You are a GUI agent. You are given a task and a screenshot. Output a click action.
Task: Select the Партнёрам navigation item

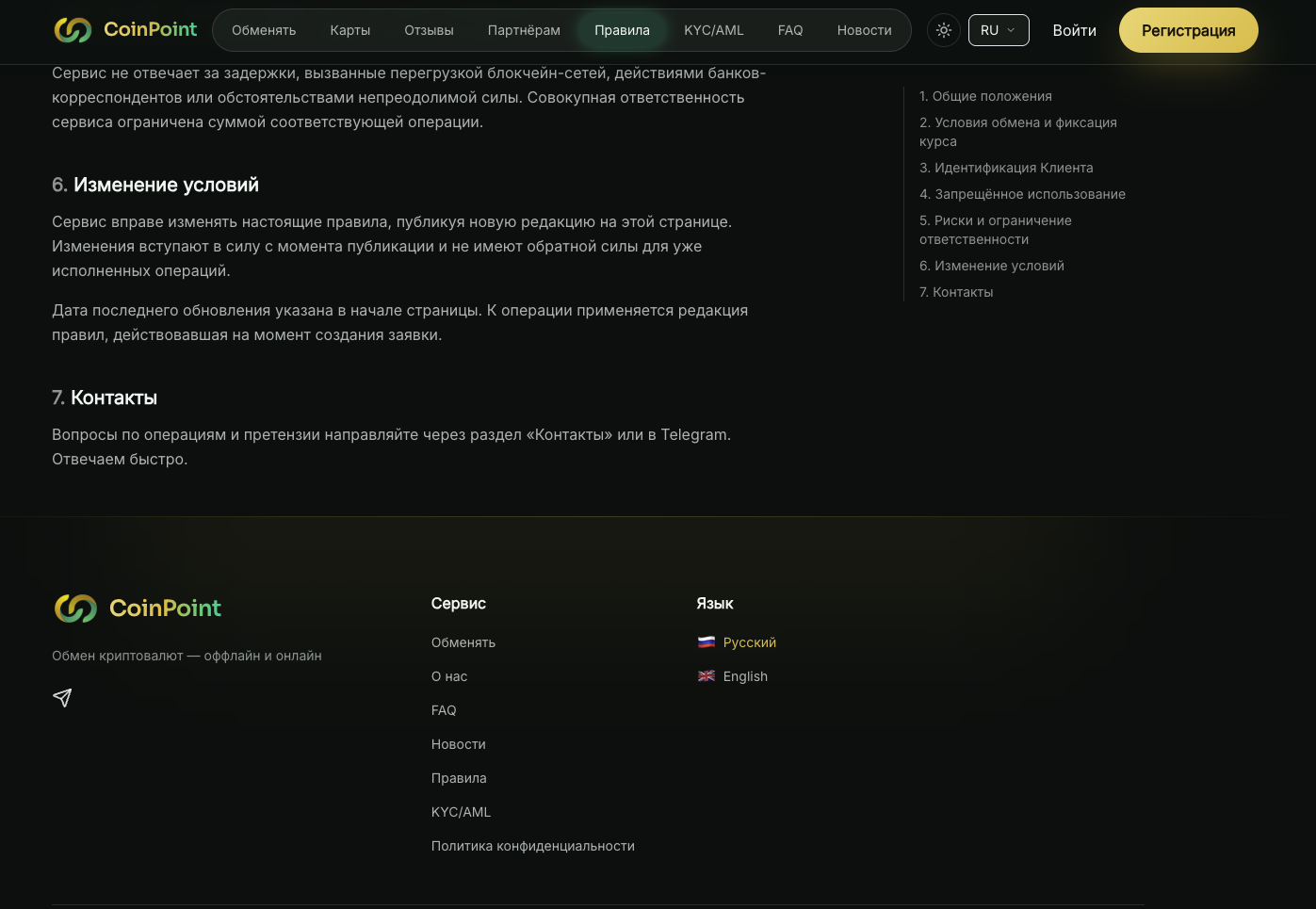524,30
